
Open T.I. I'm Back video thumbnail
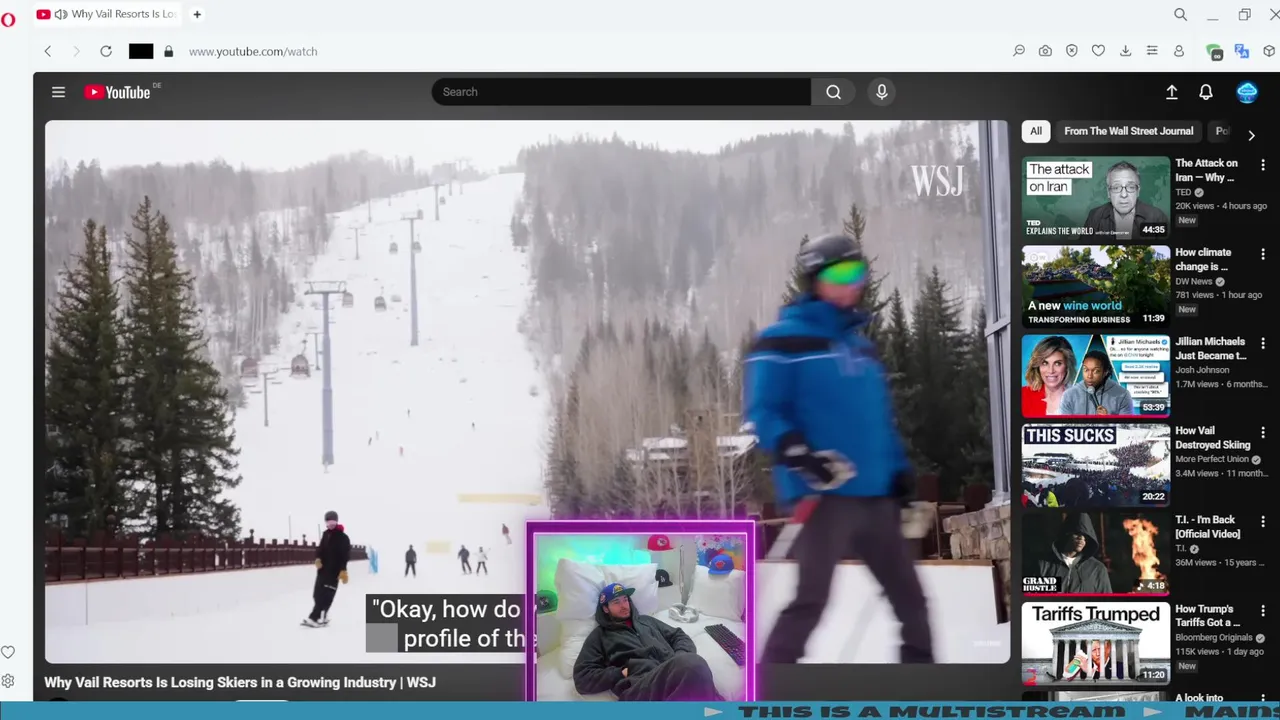[x=1096, y=553]
